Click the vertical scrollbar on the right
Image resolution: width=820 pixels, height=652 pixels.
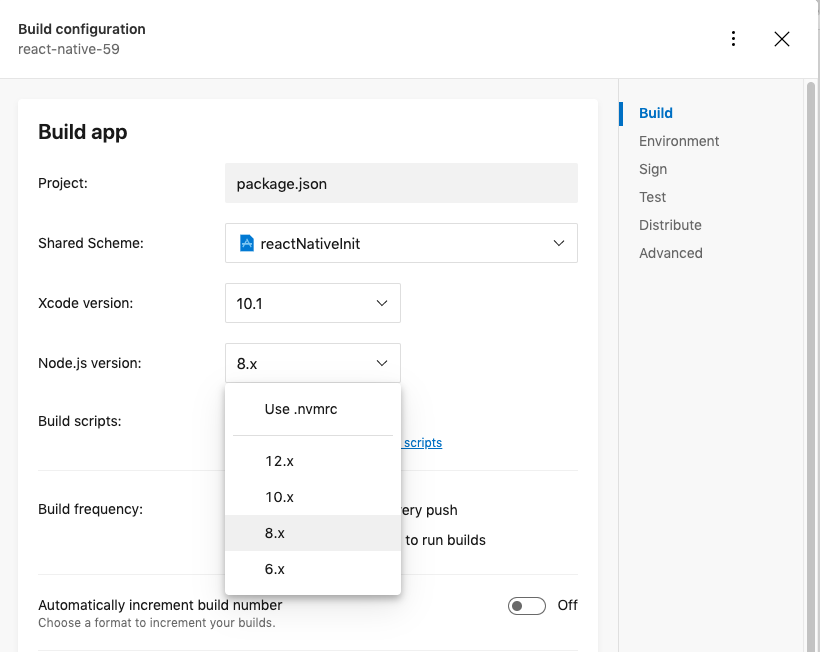(811, 366)
